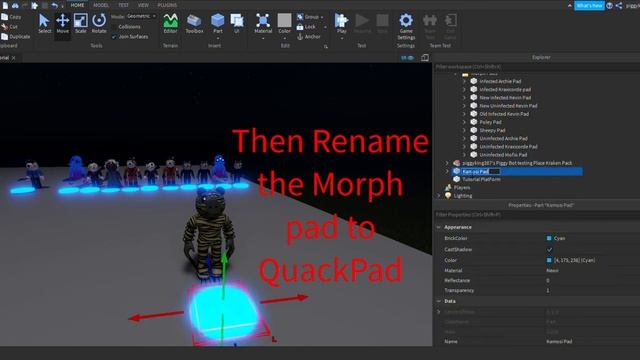The height and width of the screenshot is (360, 640).
Task: Click the Filter workspace search field
Action: [536, 67]
